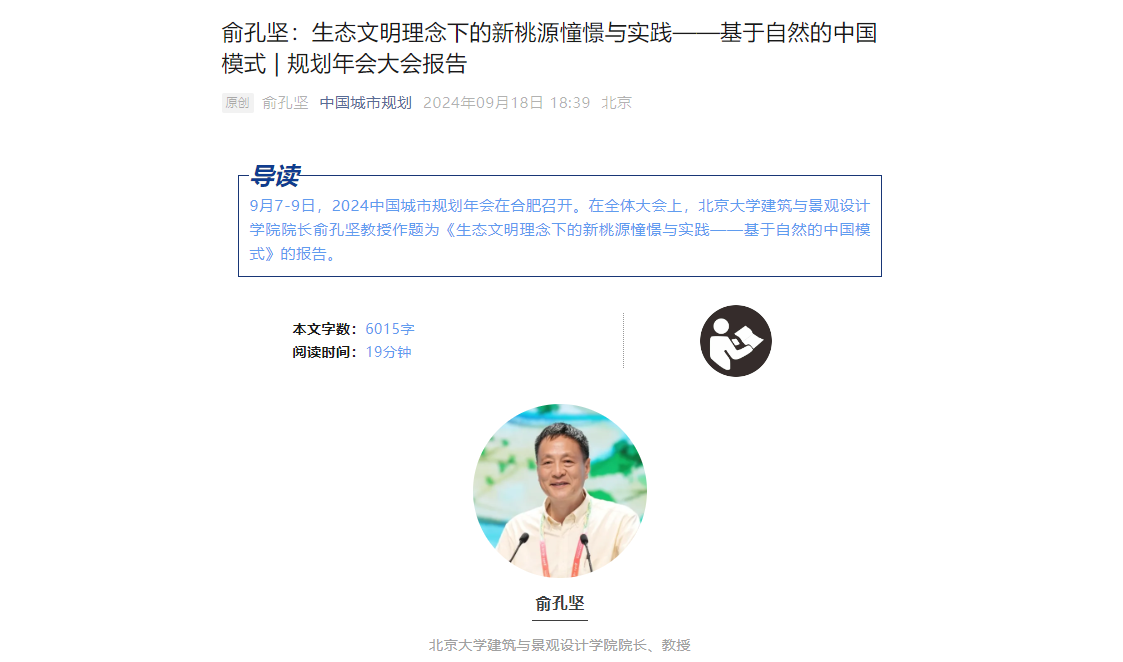Click the second line of the article title
The width and height of the screenshot is (1123, 662).
tap(344, 64)
